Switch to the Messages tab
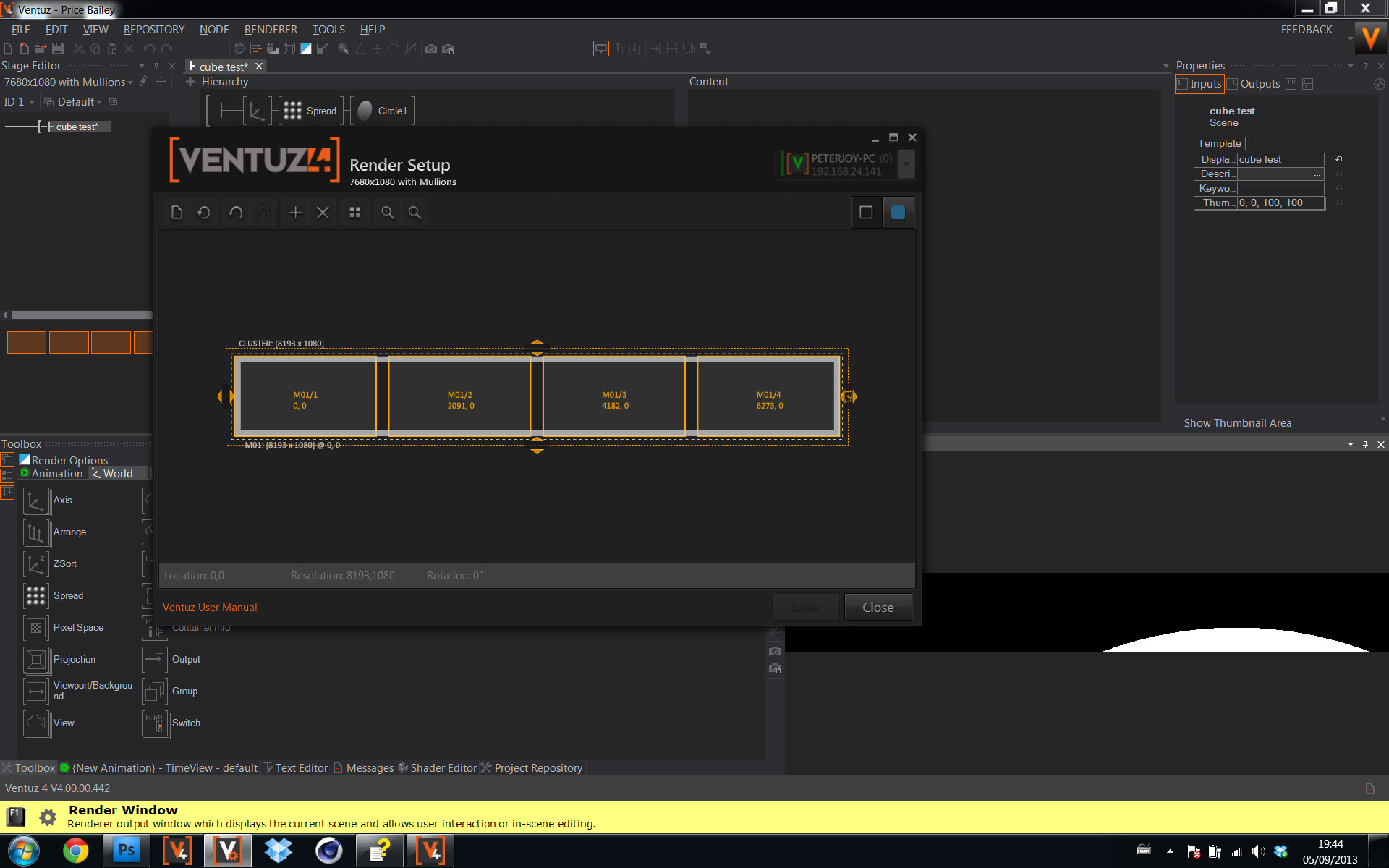The width and height of the screenshot is (1389, 868). [369, 768]
